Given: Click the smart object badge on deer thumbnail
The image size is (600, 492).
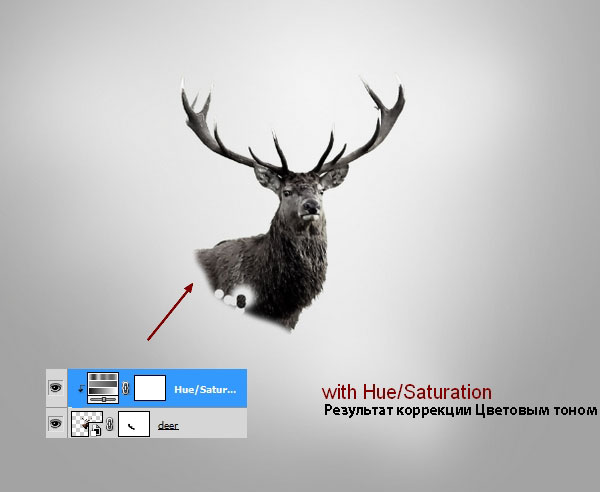Looking at the screenshot, I should [96, 431].
